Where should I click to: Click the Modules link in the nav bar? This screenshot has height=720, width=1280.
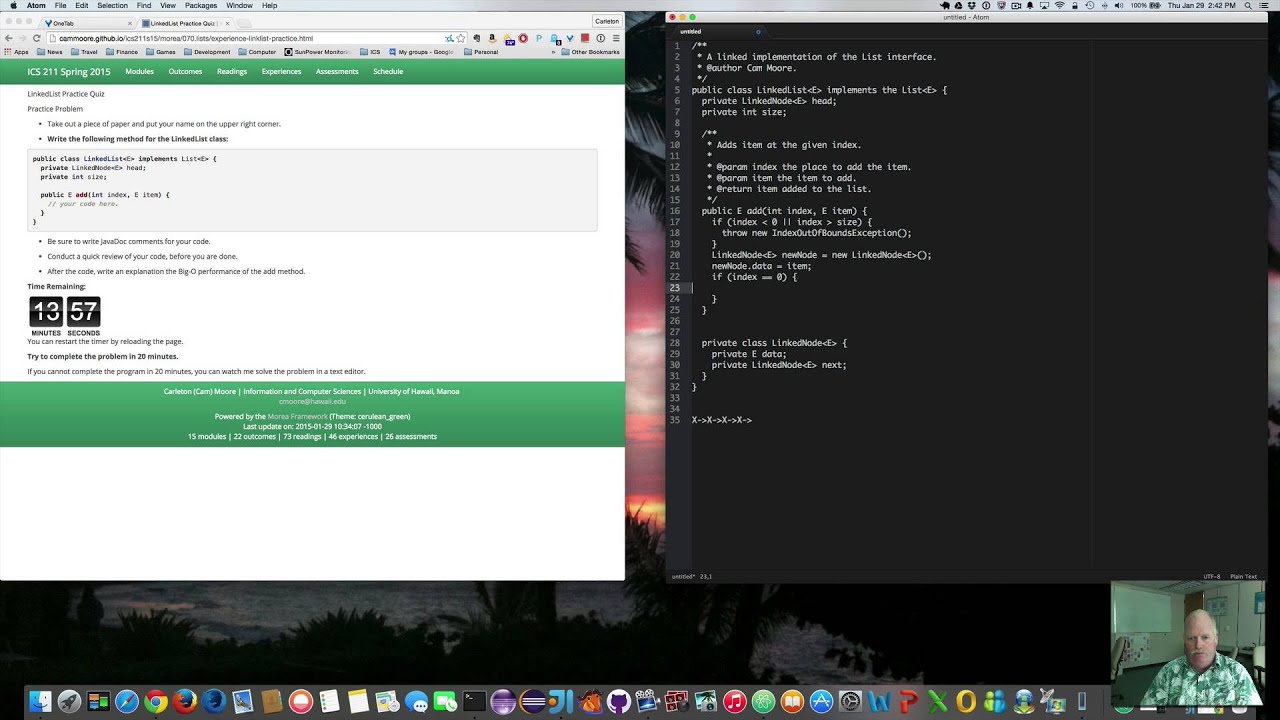139,72
